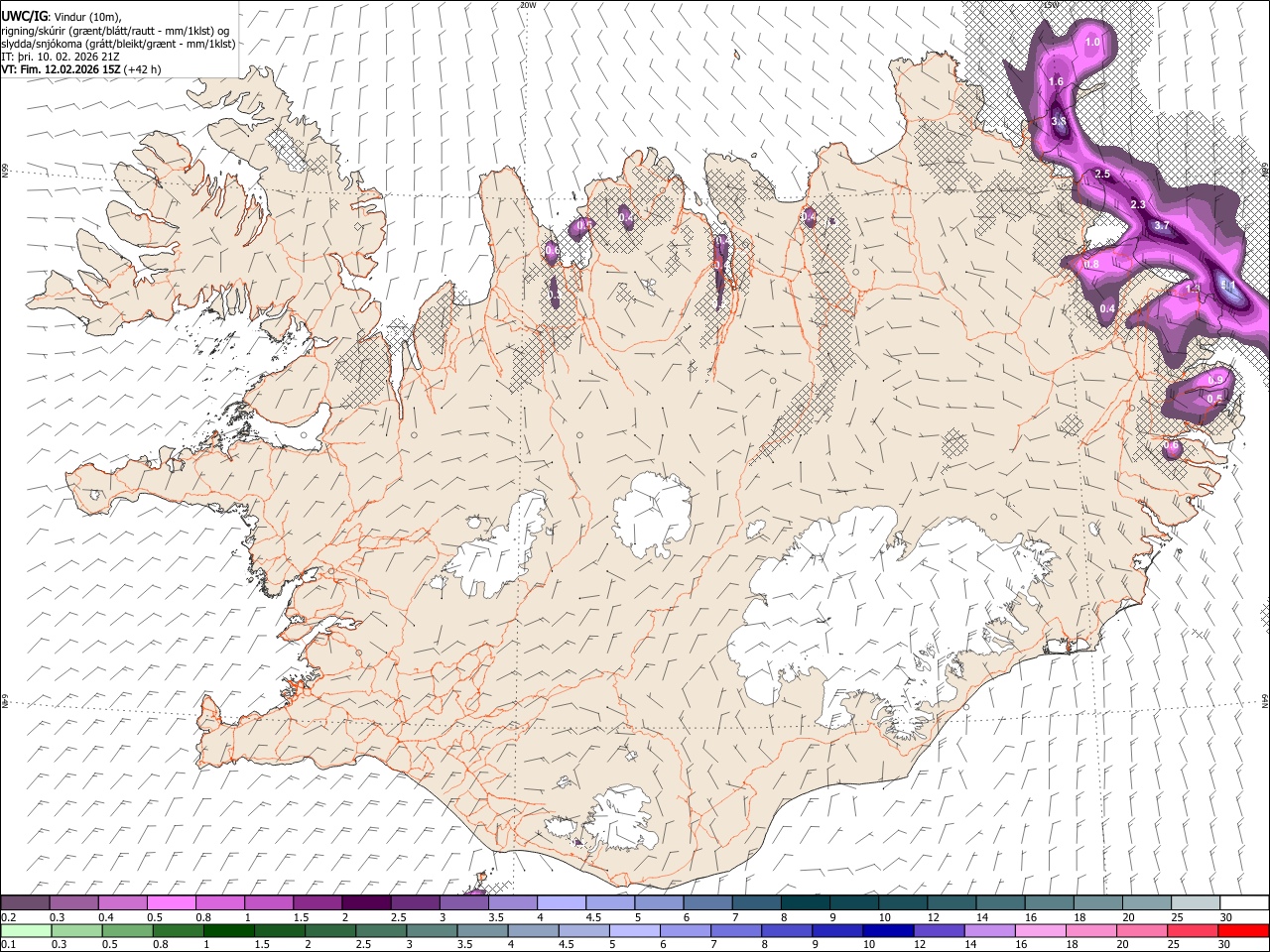Screen dimensions: 1270x952
Task: Click the 'UWC/IG: Vindur (10m)' title text
Action: click(61, 17)
